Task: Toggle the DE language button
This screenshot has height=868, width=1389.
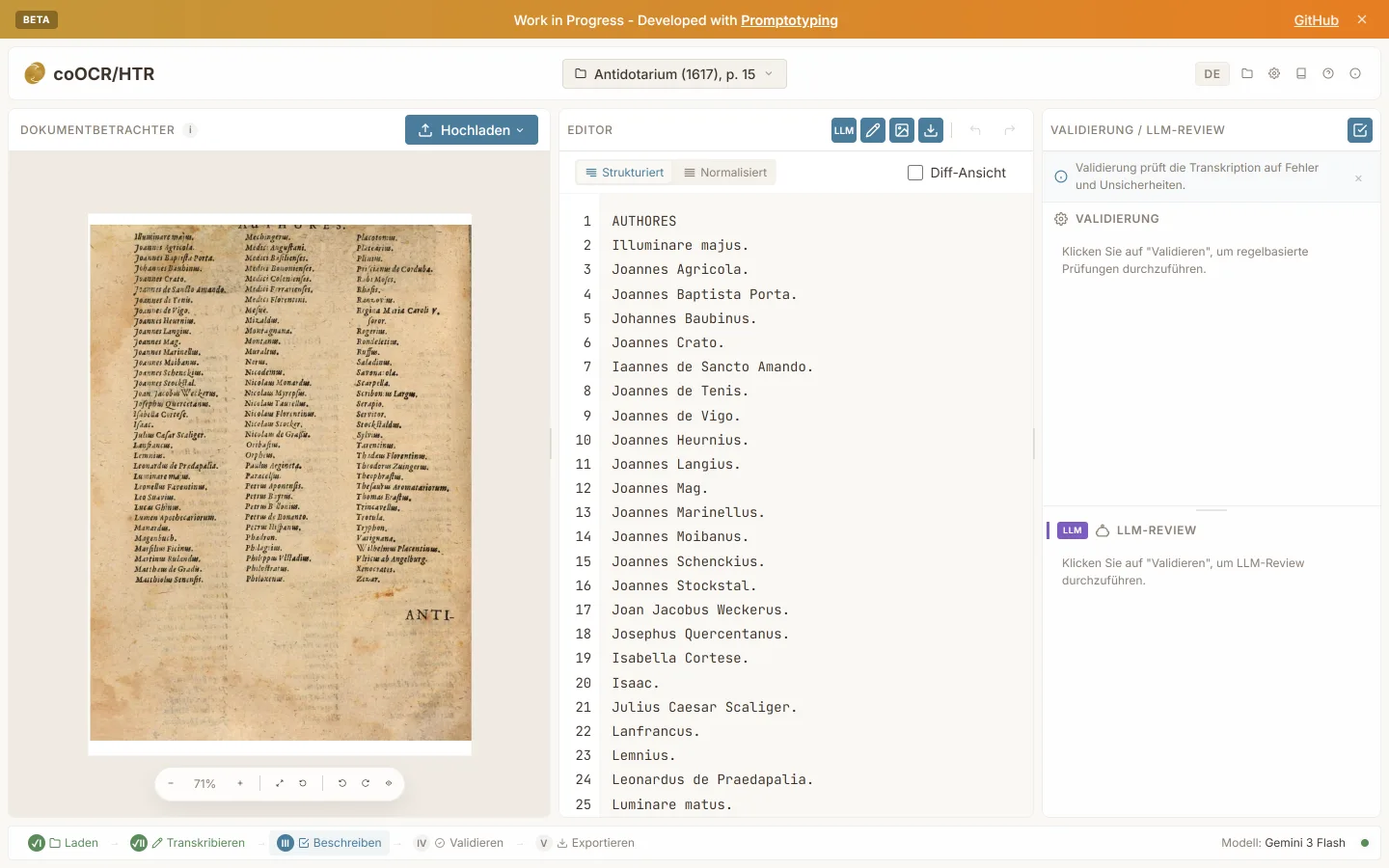Action: click(x=1212, y=73)
